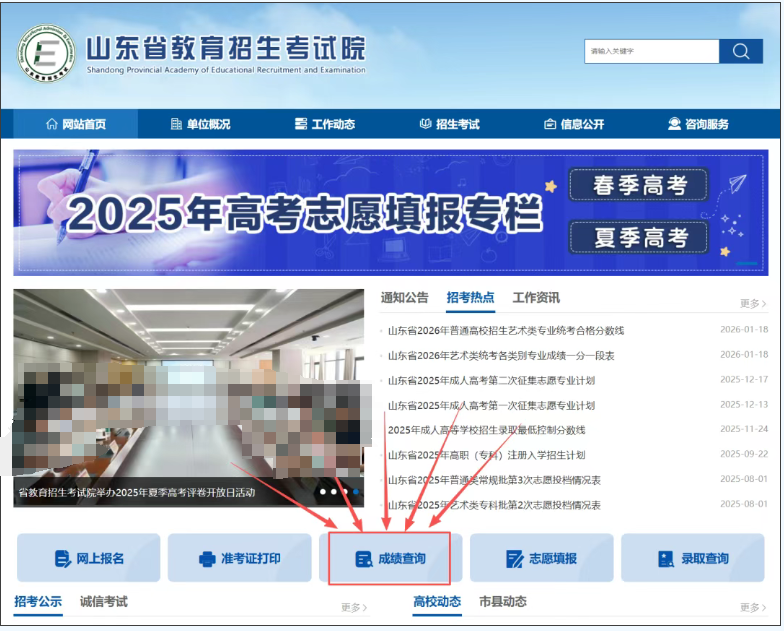Viewport: 784px width, 631px height.
Task: Open the 单位概况 menu item
Action: [x=200, y=124]
